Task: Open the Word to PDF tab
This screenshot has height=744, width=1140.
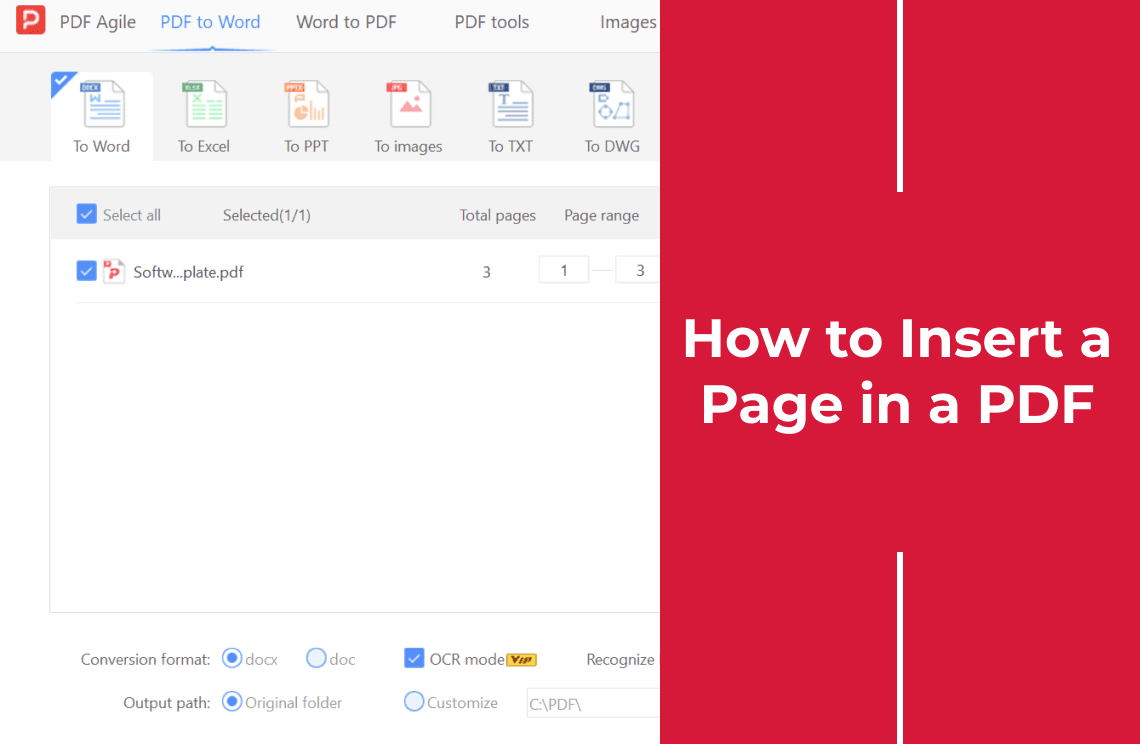Action: click(x=346, y=23)
